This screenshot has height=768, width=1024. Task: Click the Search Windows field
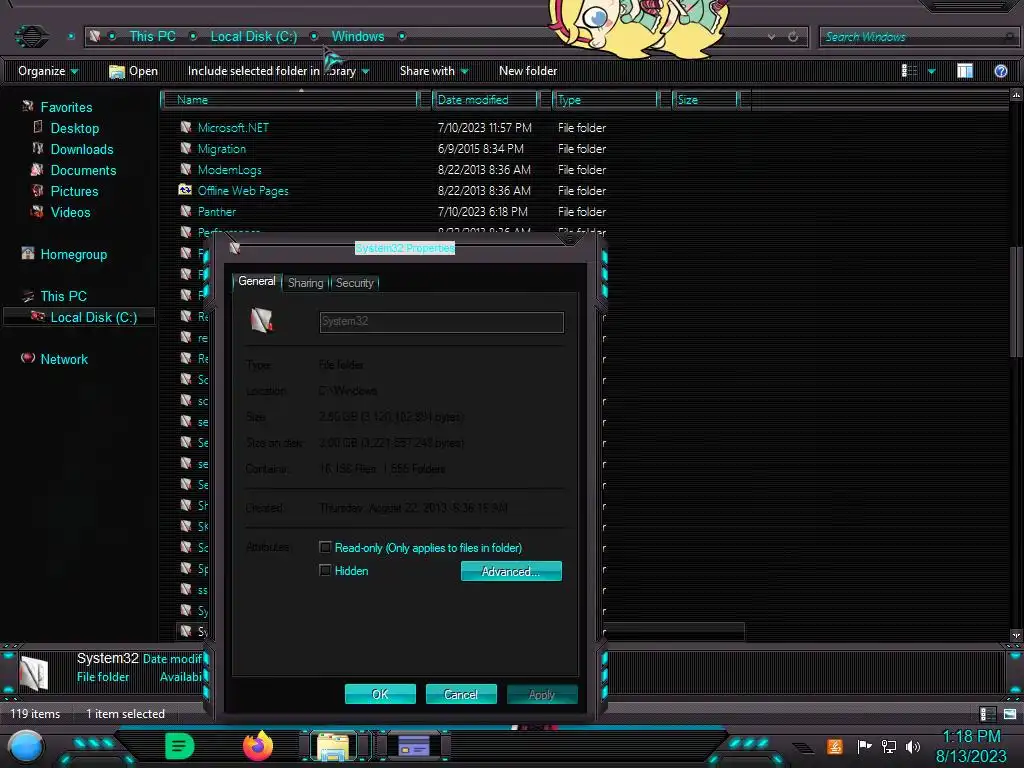(918, 37)
